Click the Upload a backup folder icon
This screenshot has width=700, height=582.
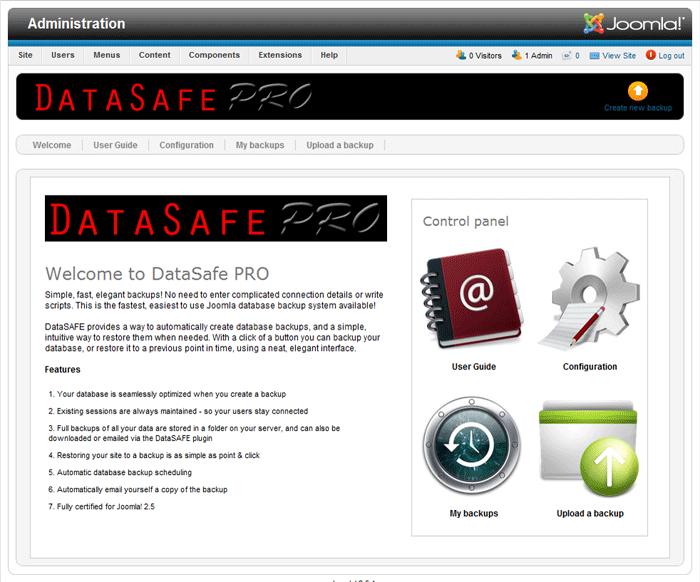click(x=589, y=448)
